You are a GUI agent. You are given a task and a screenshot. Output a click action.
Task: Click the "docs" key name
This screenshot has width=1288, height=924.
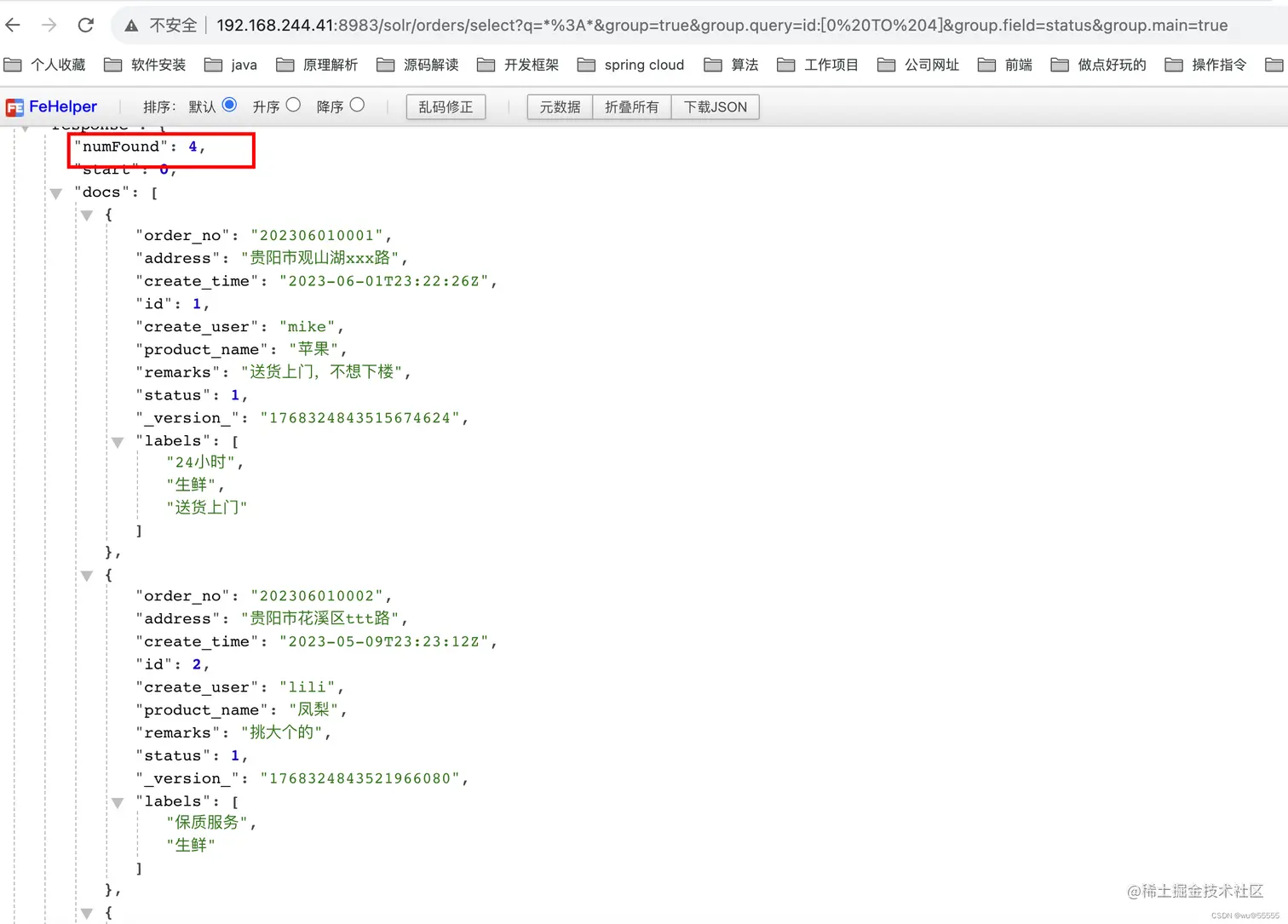(101, 192)
